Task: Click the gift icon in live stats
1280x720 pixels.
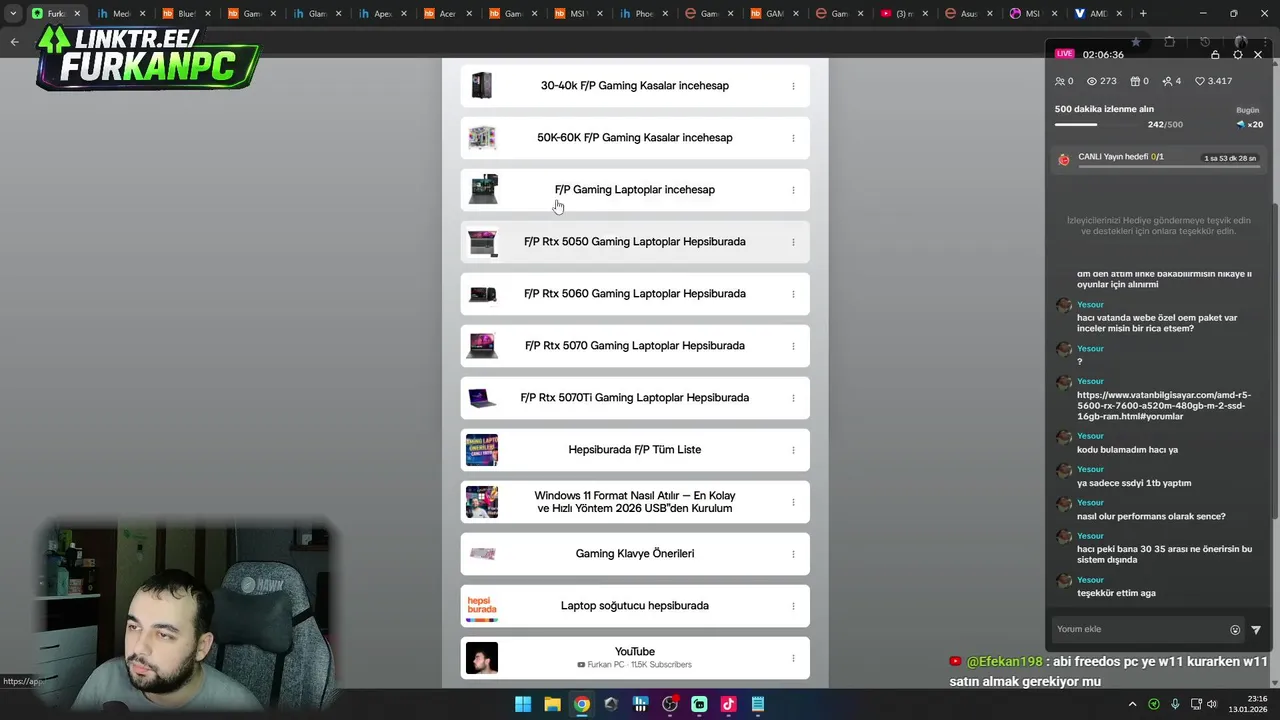Action: coord(1135,81)
